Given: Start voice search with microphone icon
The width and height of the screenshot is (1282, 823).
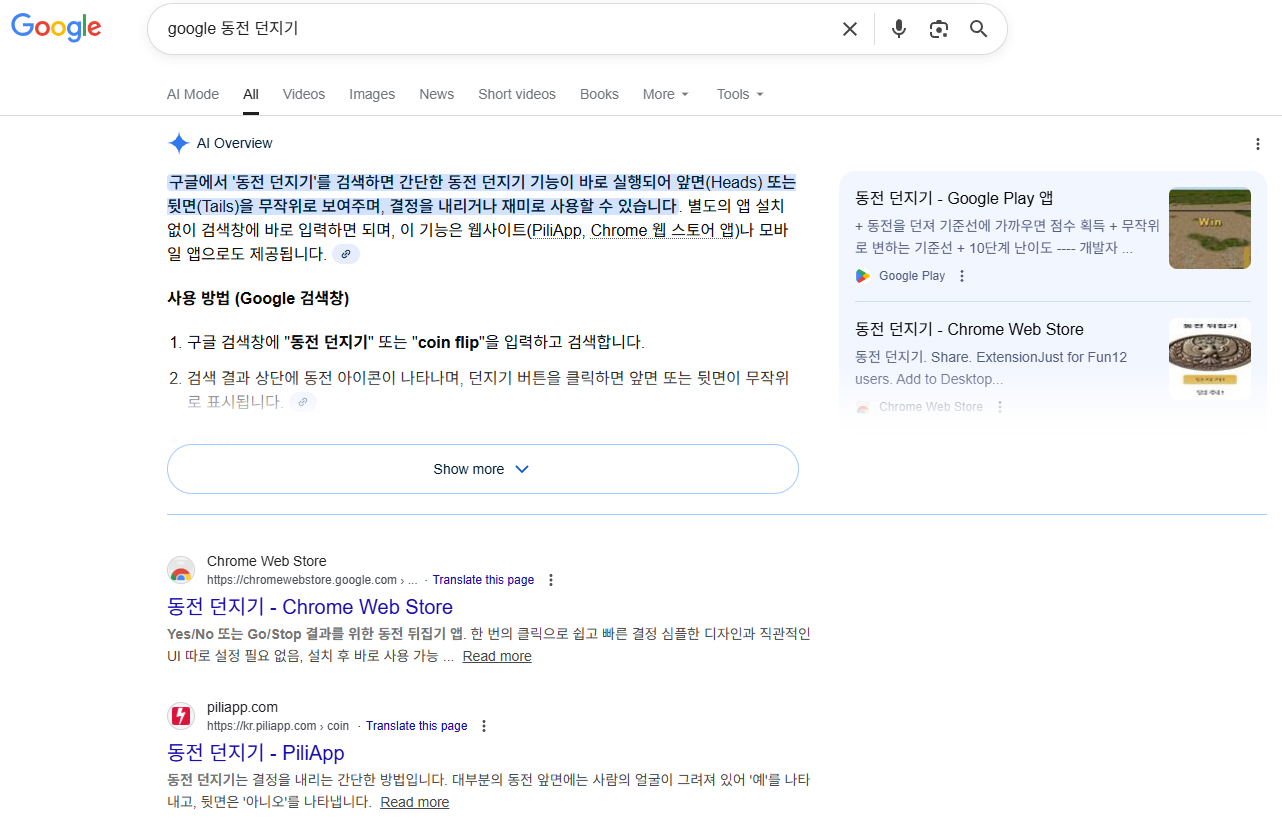Looking at the screenshot, I should click(x=898, y=29).
